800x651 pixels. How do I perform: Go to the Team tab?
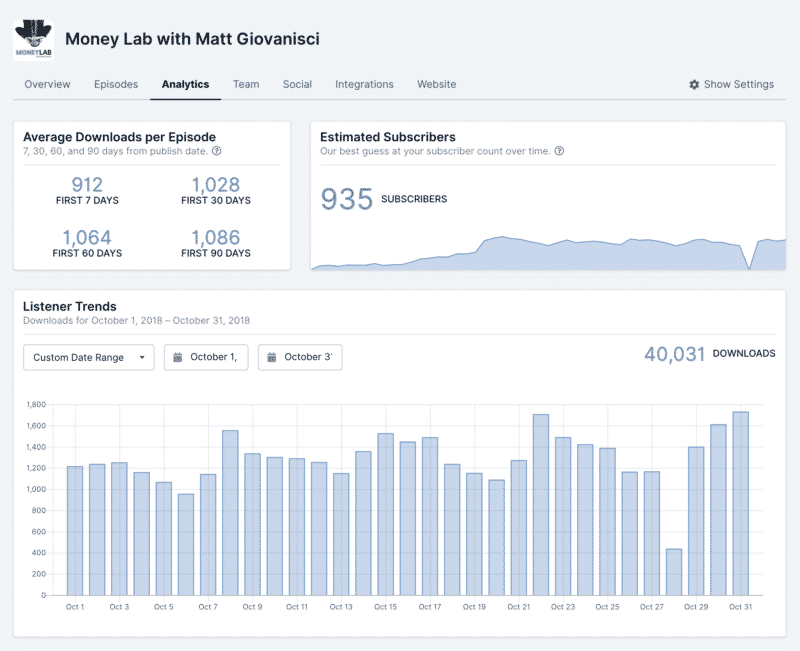(246, 84)
